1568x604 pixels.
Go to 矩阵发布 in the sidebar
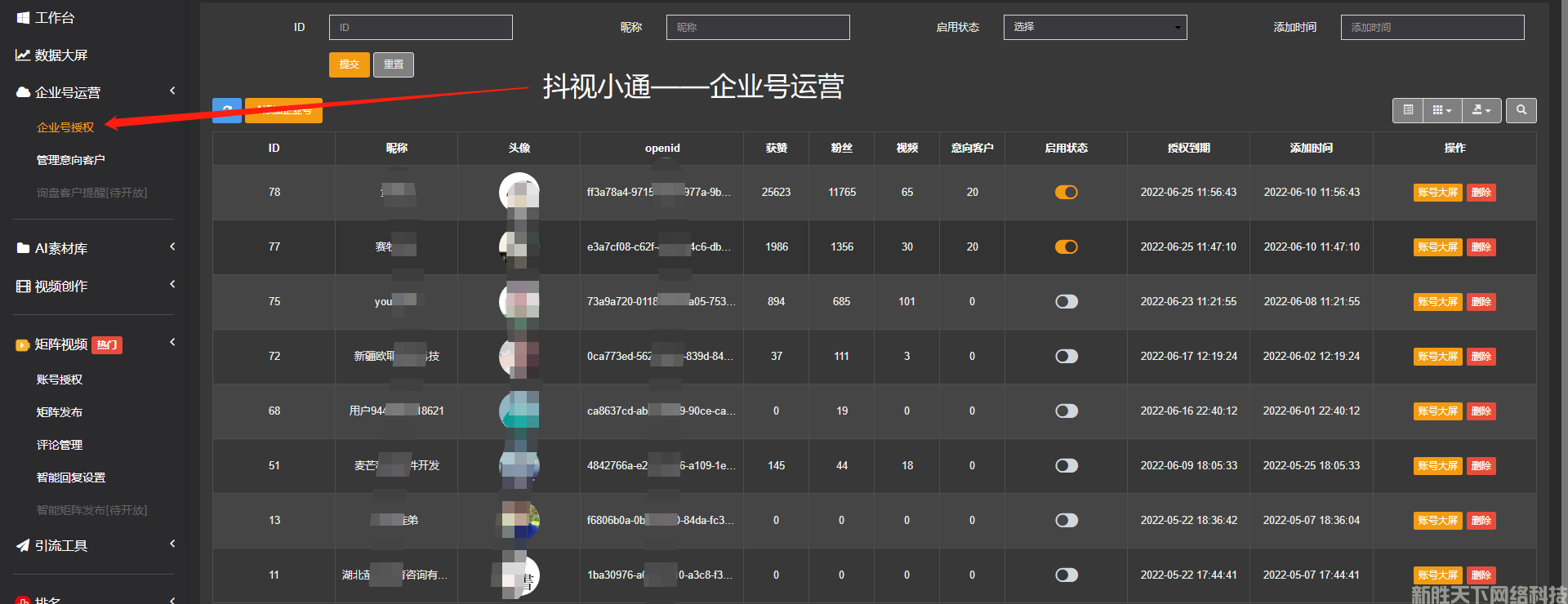(59, 412)
